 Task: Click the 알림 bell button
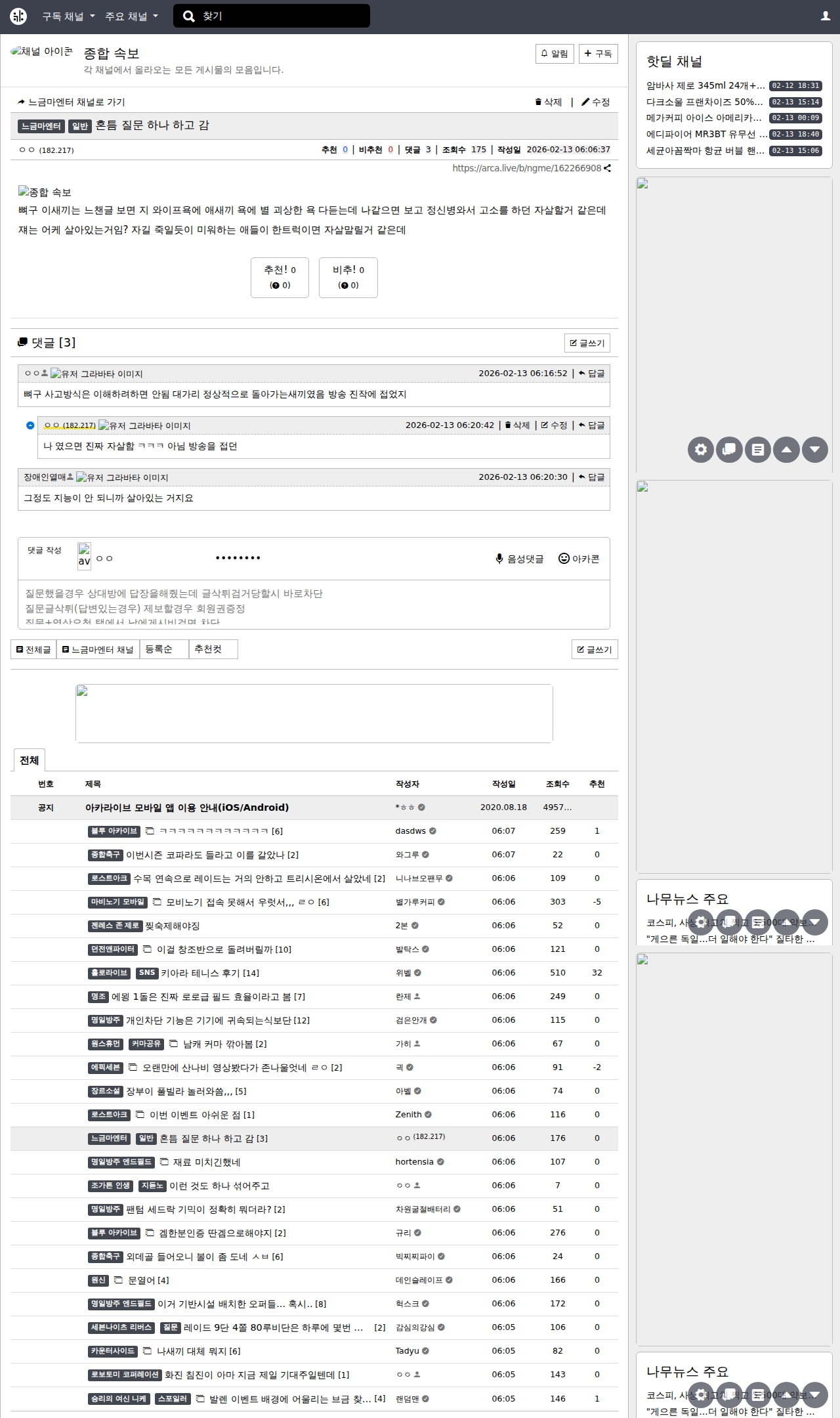[x=555, y=54]
